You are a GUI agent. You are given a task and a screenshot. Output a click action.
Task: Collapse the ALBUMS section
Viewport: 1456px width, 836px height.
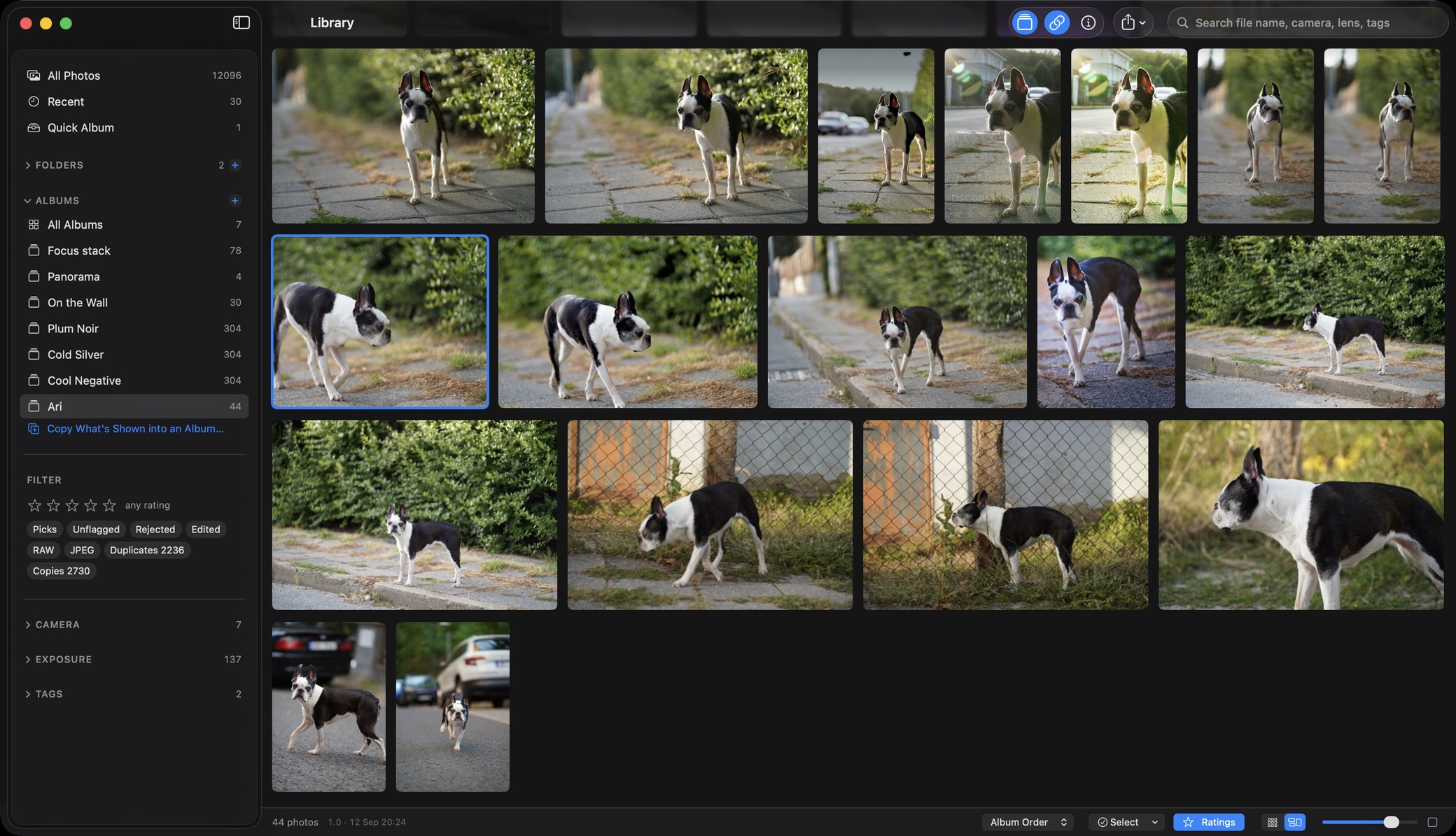coord(28,201)
